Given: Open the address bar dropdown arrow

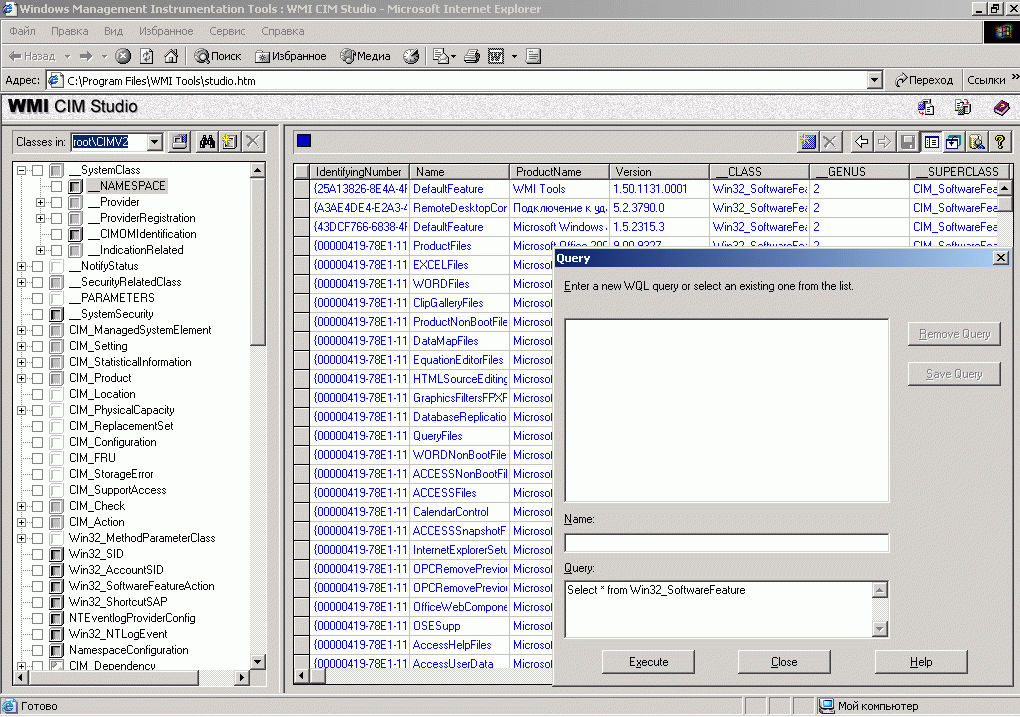Looking at the screenshot, I should click(875, 81).
